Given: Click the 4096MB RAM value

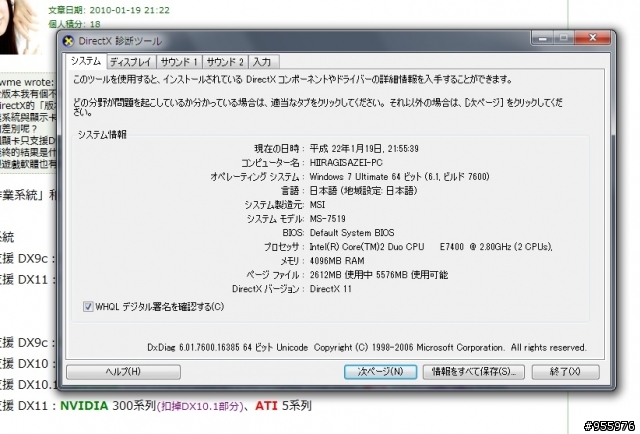Looking at the screenshot, I should 337,261.
